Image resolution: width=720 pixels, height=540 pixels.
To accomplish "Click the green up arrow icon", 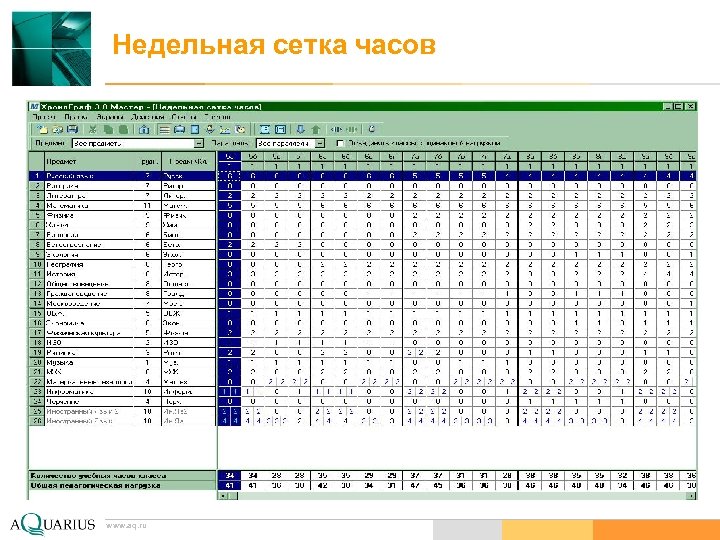I will [316, 129].
